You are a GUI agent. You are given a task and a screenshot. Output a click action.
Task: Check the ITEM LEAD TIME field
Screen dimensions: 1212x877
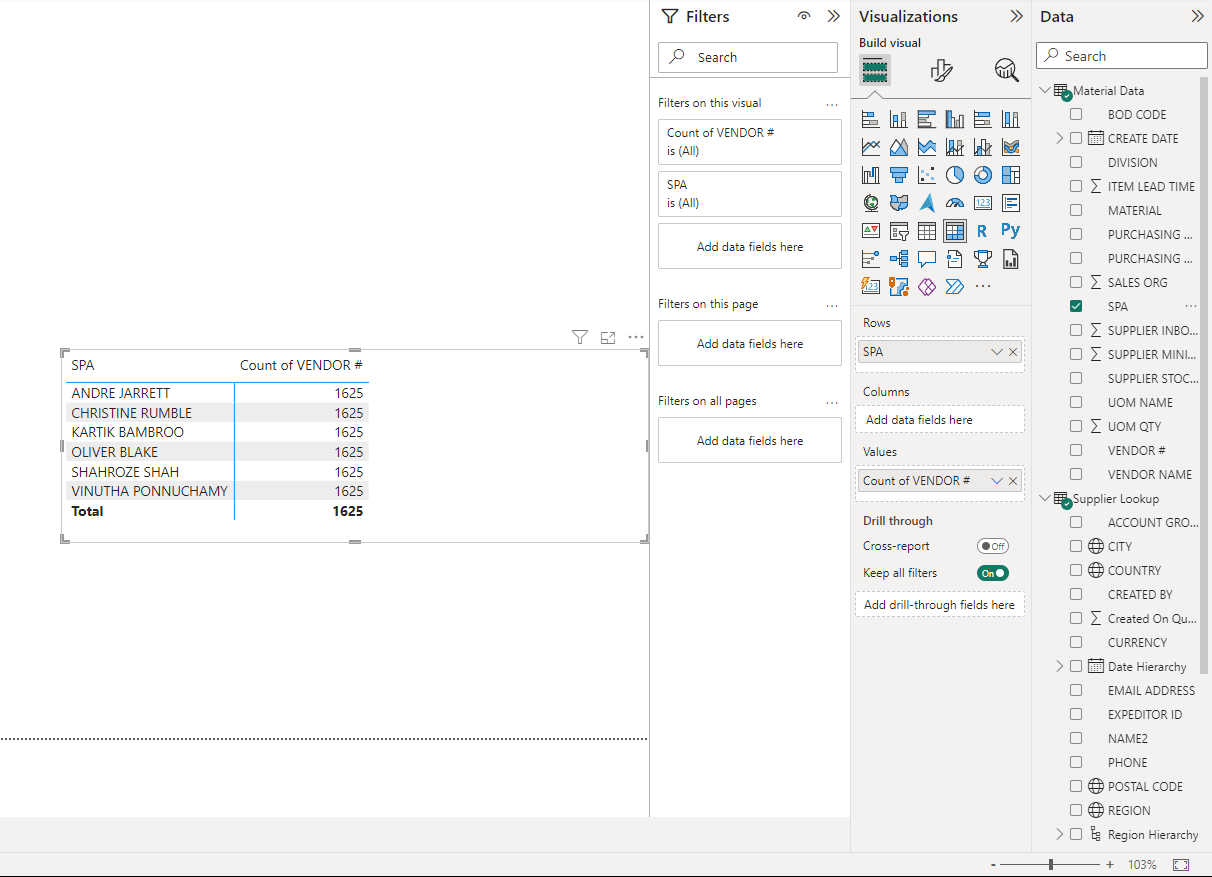pyautogui.click(x=1076, y=186)
